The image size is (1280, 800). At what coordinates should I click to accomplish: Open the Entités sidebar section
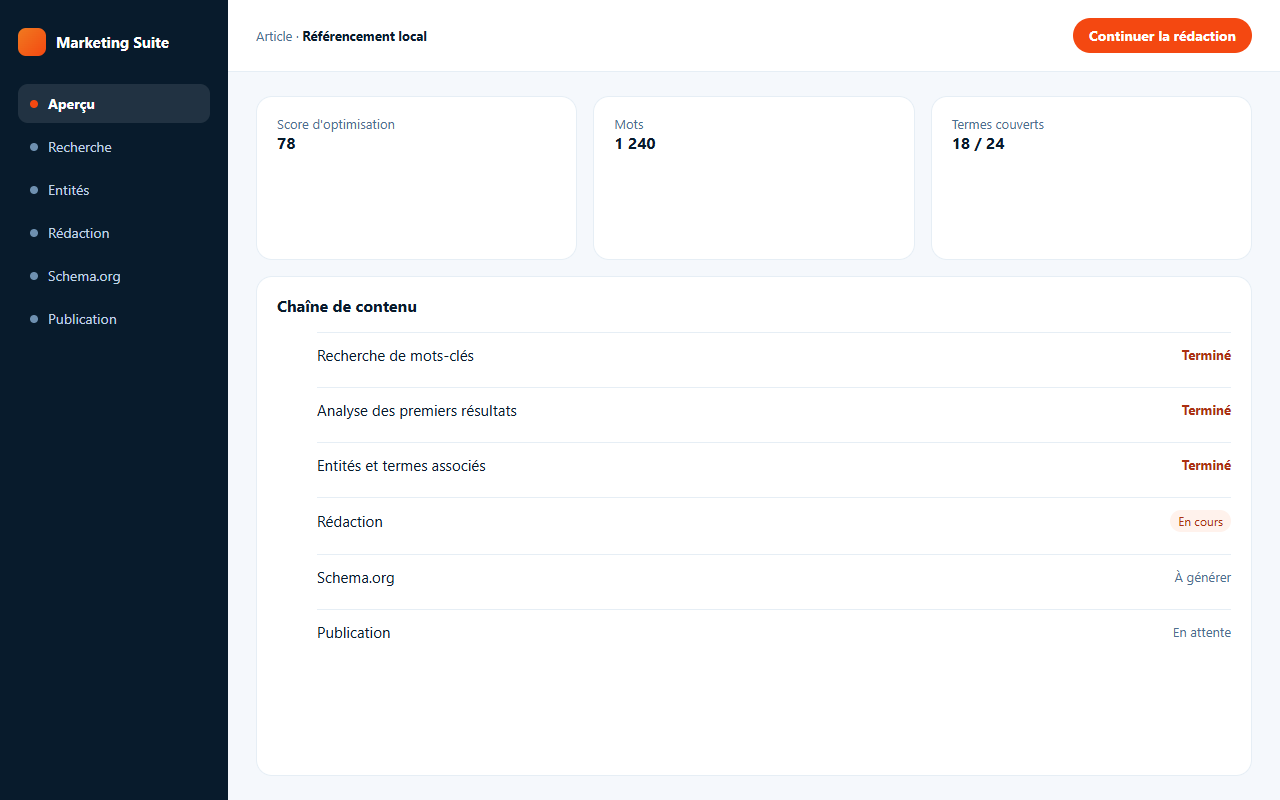(x=114, y=190)
